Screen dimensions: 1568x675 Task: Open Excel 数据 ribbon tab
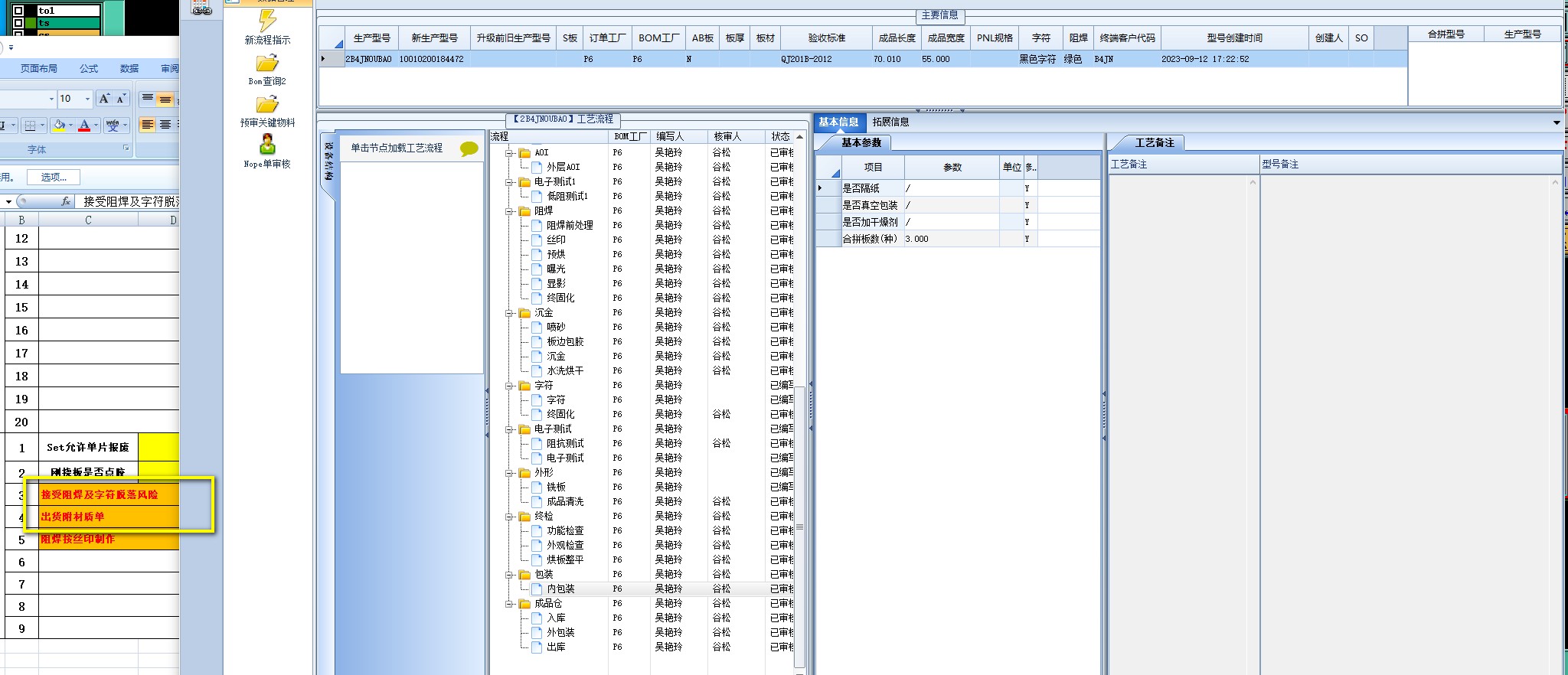point(129,68)
